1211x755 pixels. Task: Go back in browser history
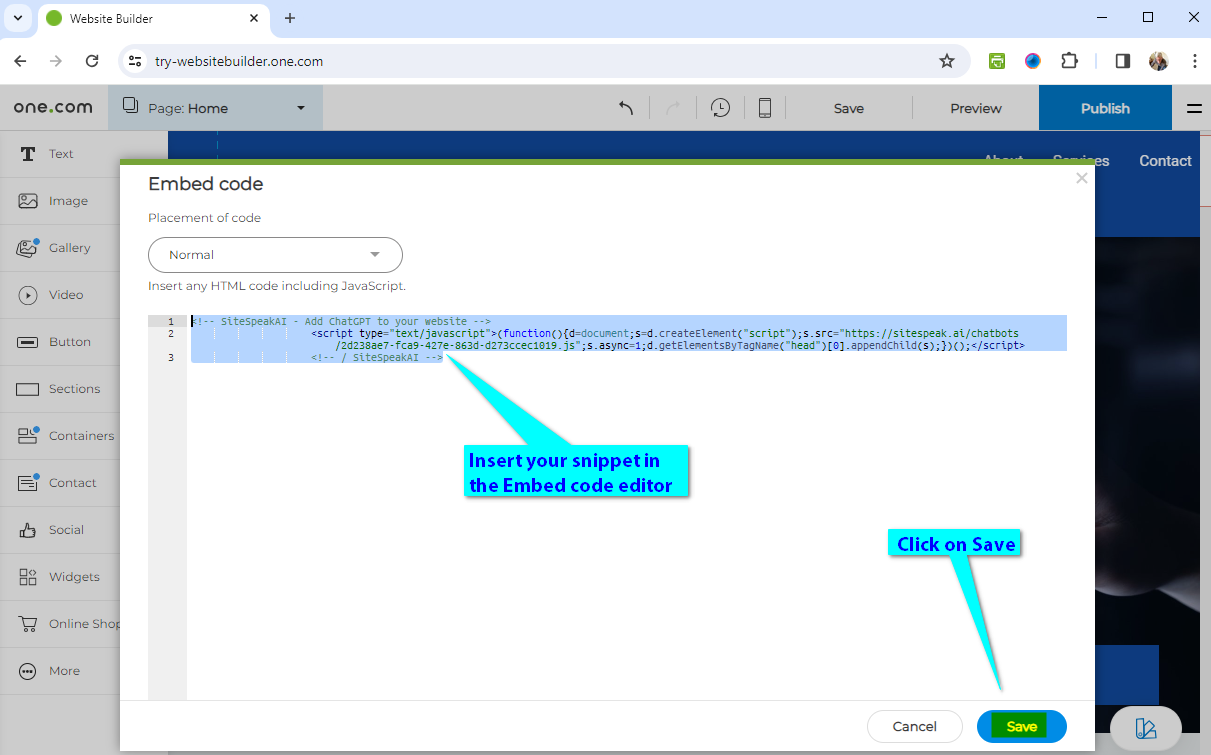[20, 61]
